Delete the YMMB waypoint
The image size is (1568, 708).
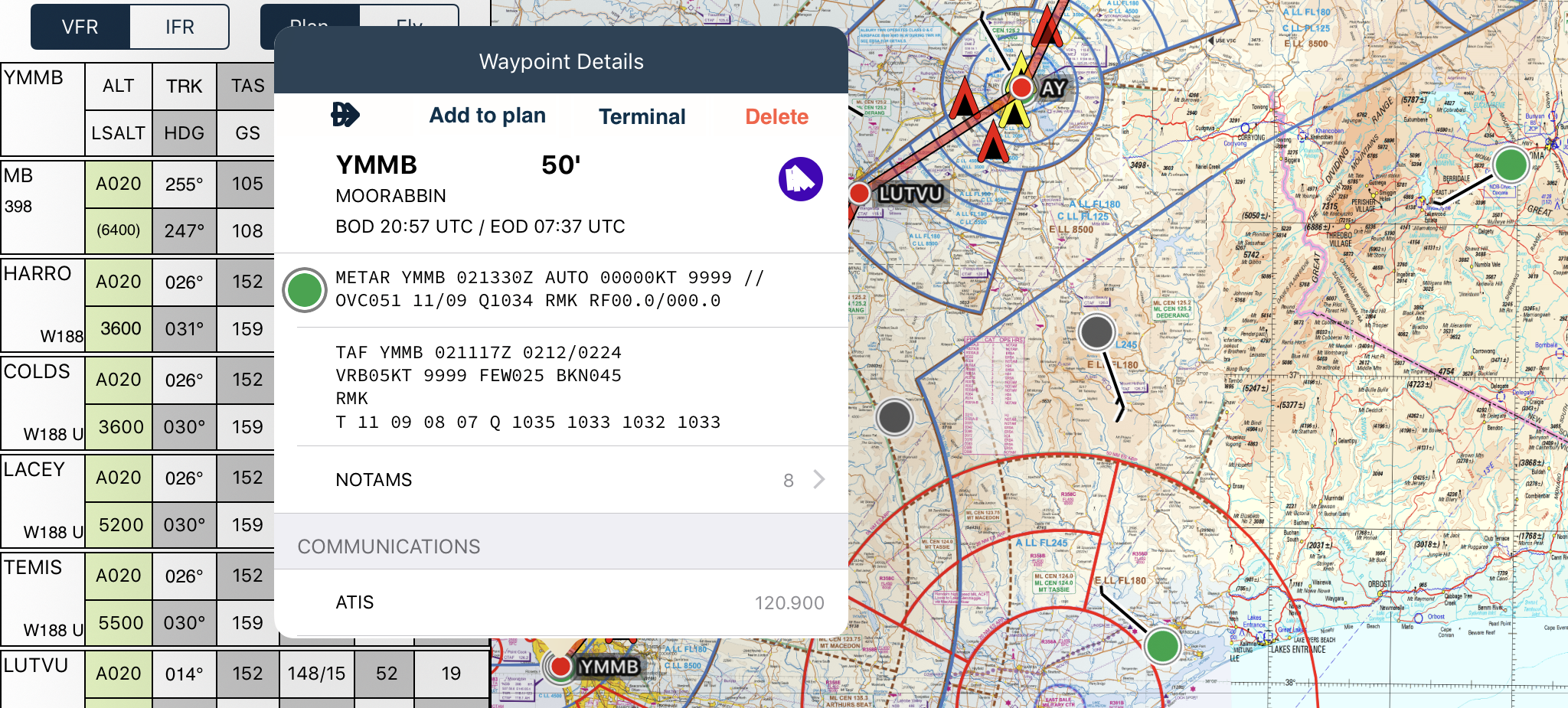(777, 116)
